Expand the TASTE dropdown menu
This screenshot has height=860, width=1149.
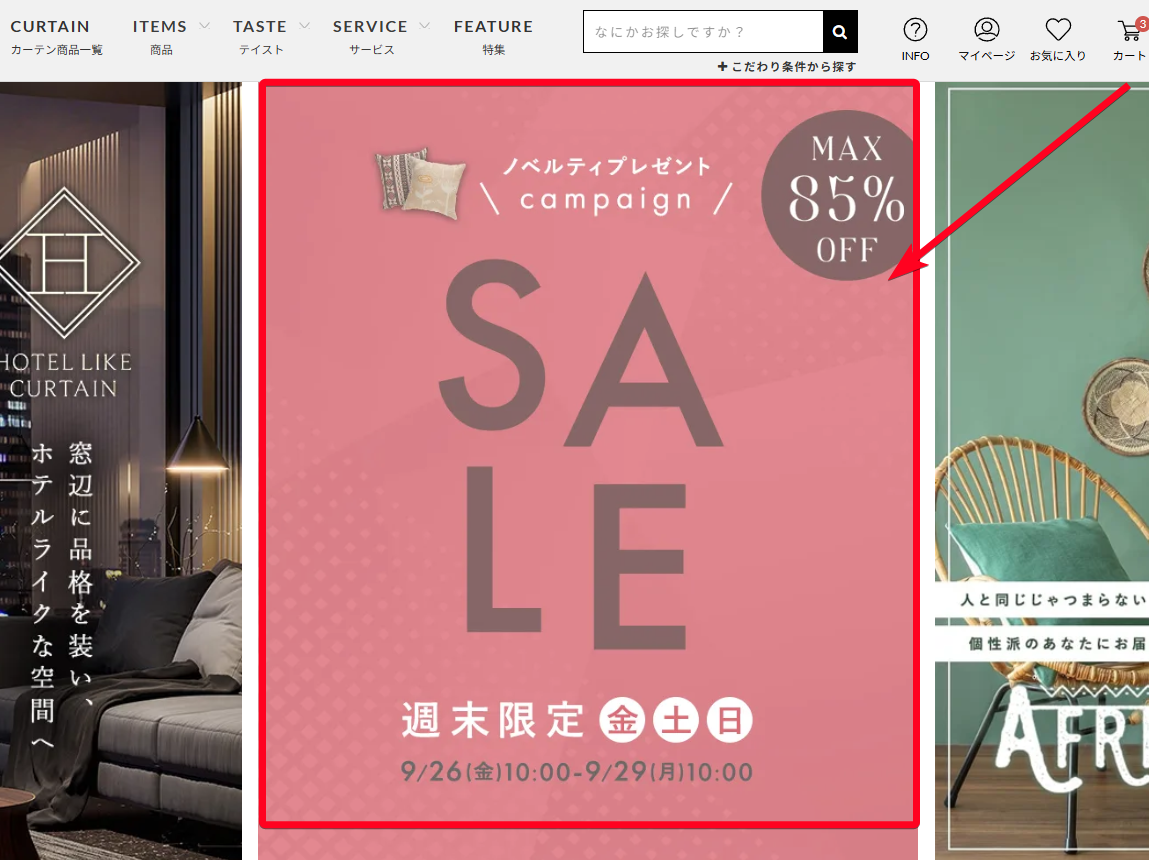(270, 37)
